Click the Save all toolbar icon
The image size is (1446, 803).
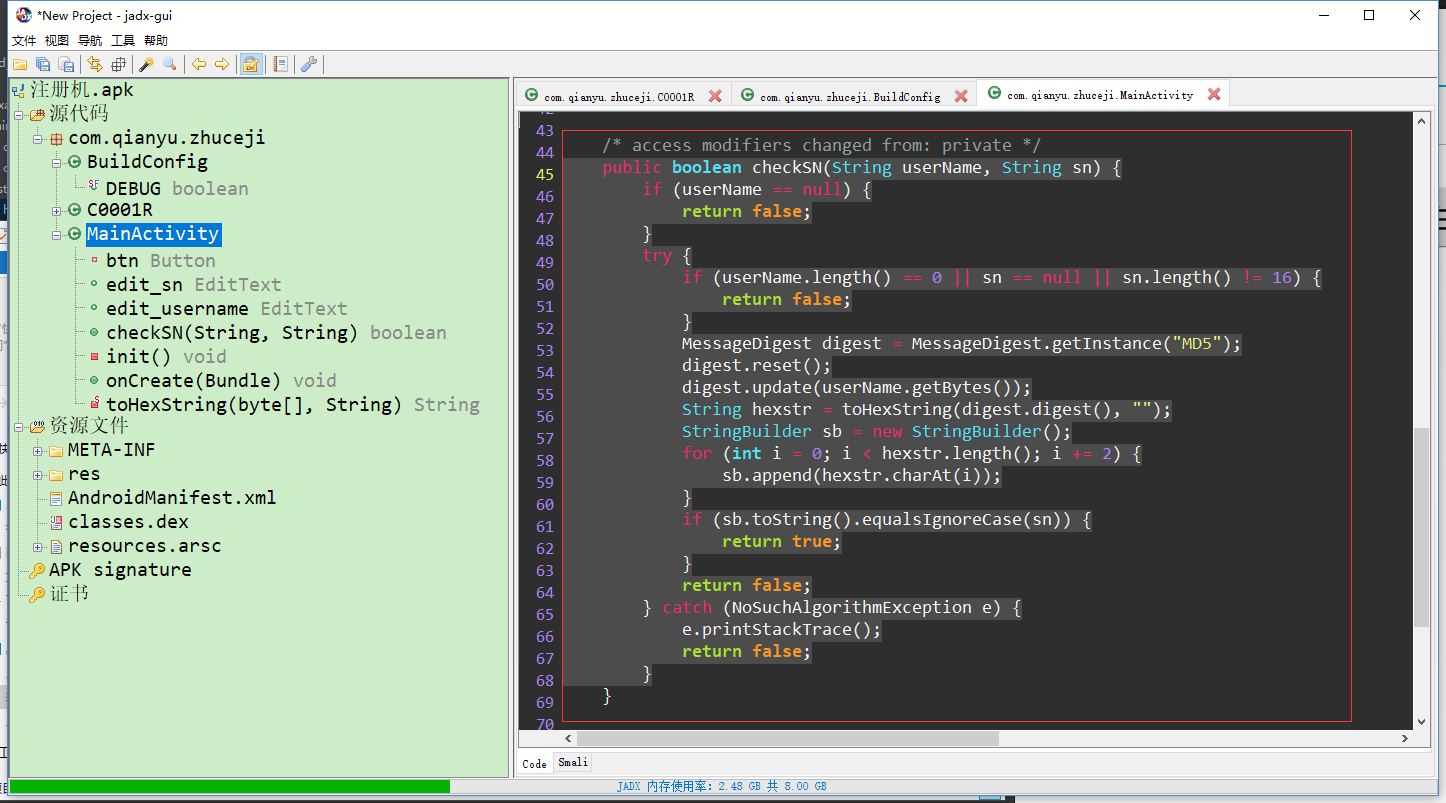(x=42, y=64)
